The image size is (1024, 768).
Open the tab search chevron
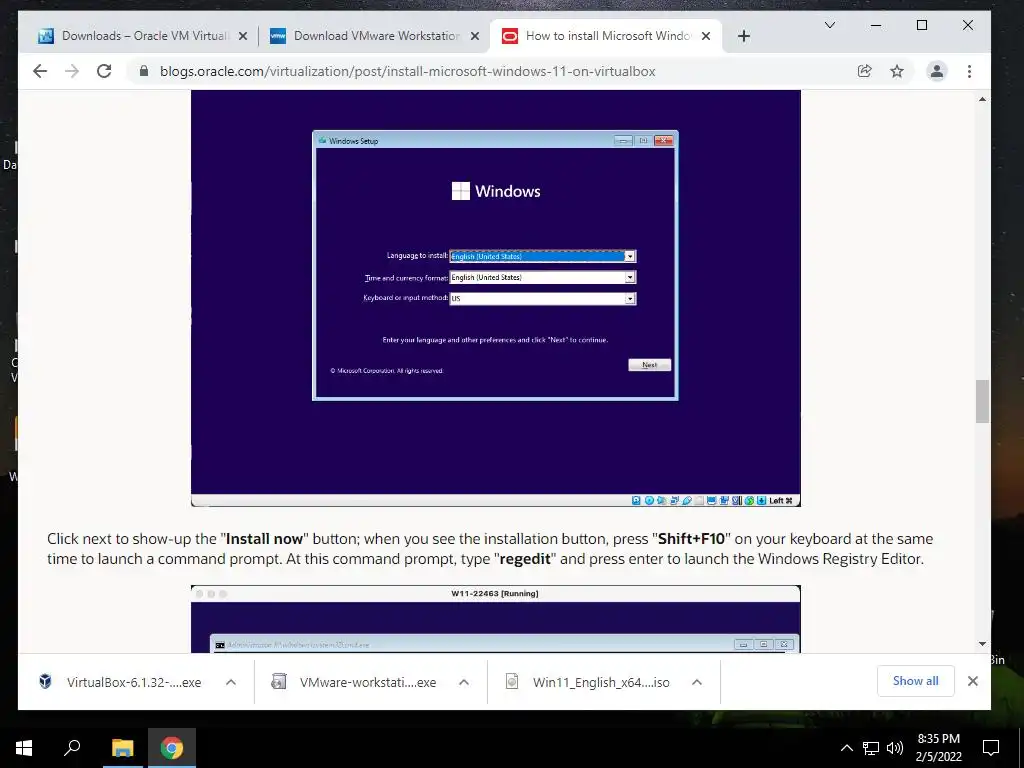point(829,25)
